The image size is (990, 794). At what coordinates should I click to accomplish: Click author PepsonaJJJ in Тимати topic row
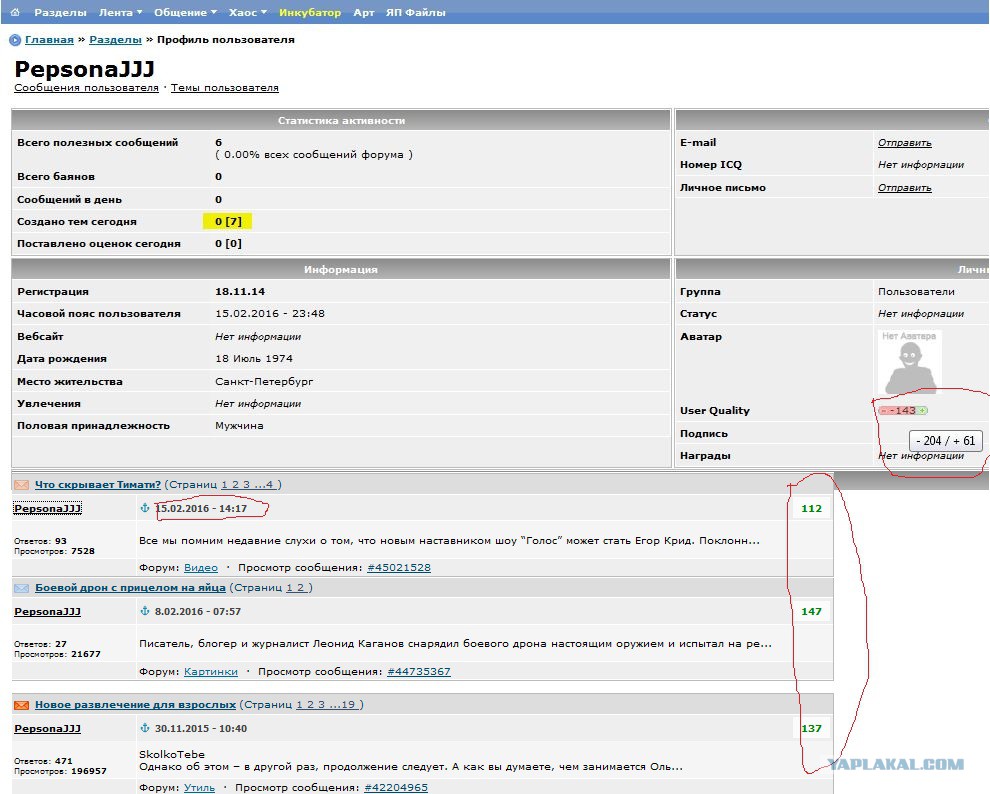tap(47, 509)
